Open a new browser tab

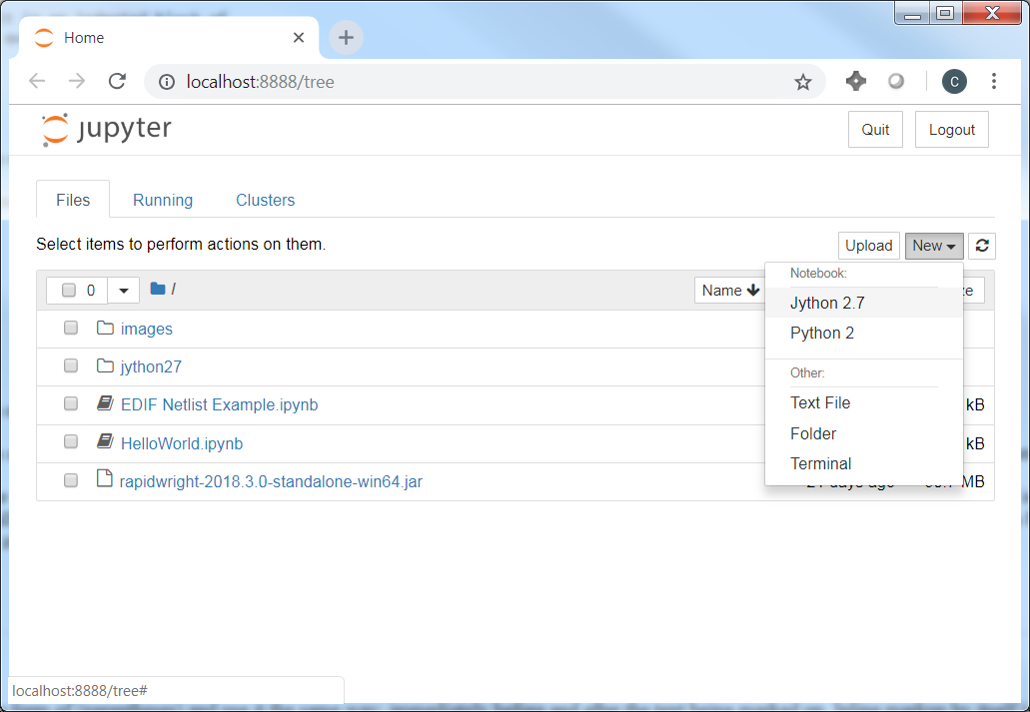tap(346, 37)
